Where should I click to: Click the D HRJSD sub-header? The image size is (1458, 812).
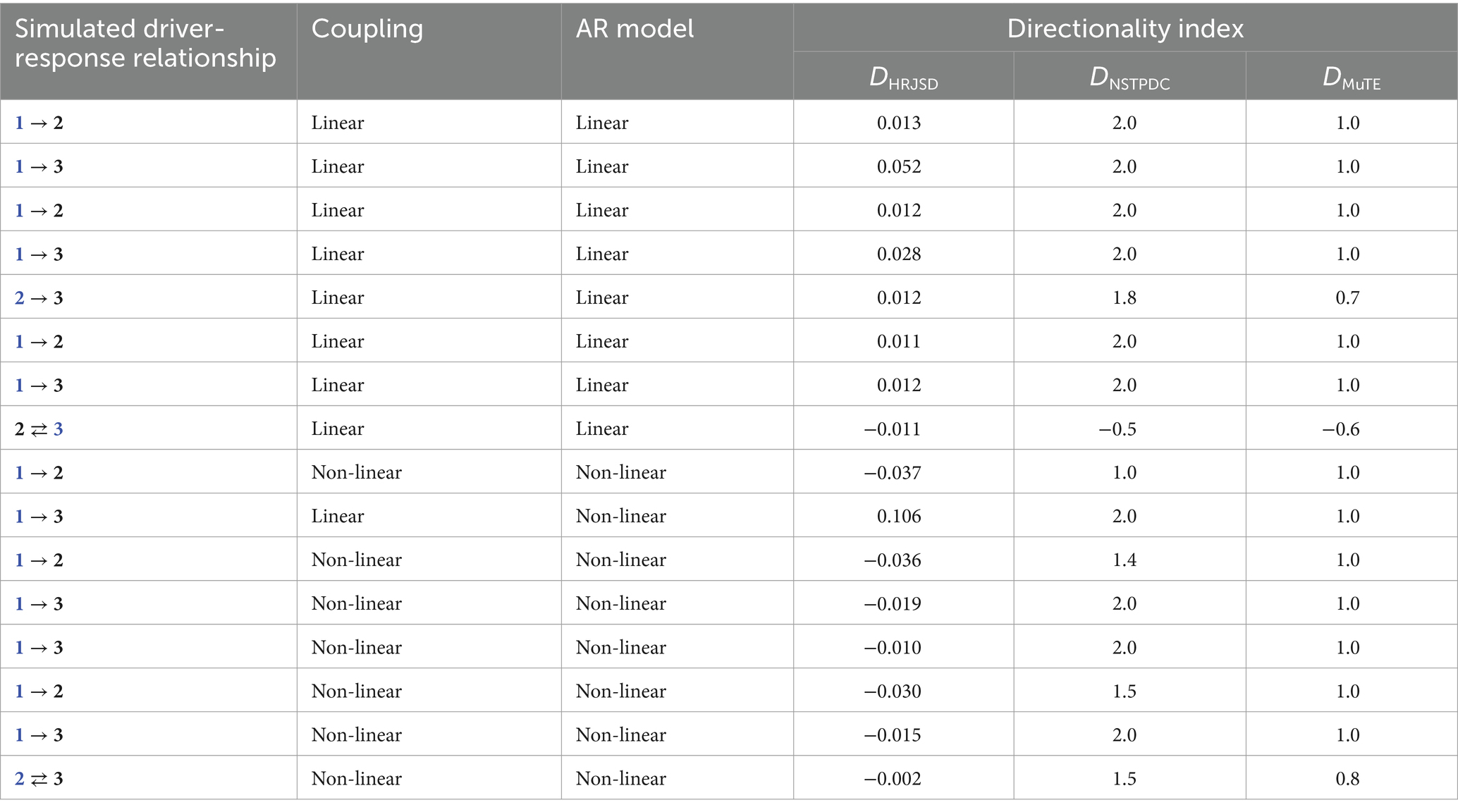(x=903, y=78)
